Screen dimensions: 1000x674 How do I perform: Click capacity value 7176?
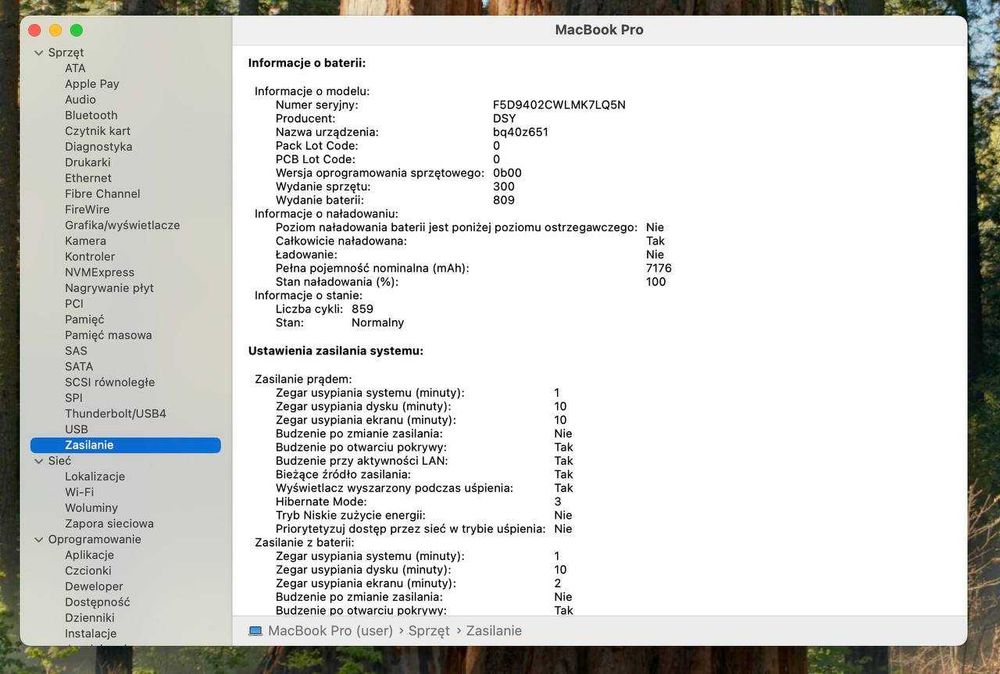(x=658, y=268)
